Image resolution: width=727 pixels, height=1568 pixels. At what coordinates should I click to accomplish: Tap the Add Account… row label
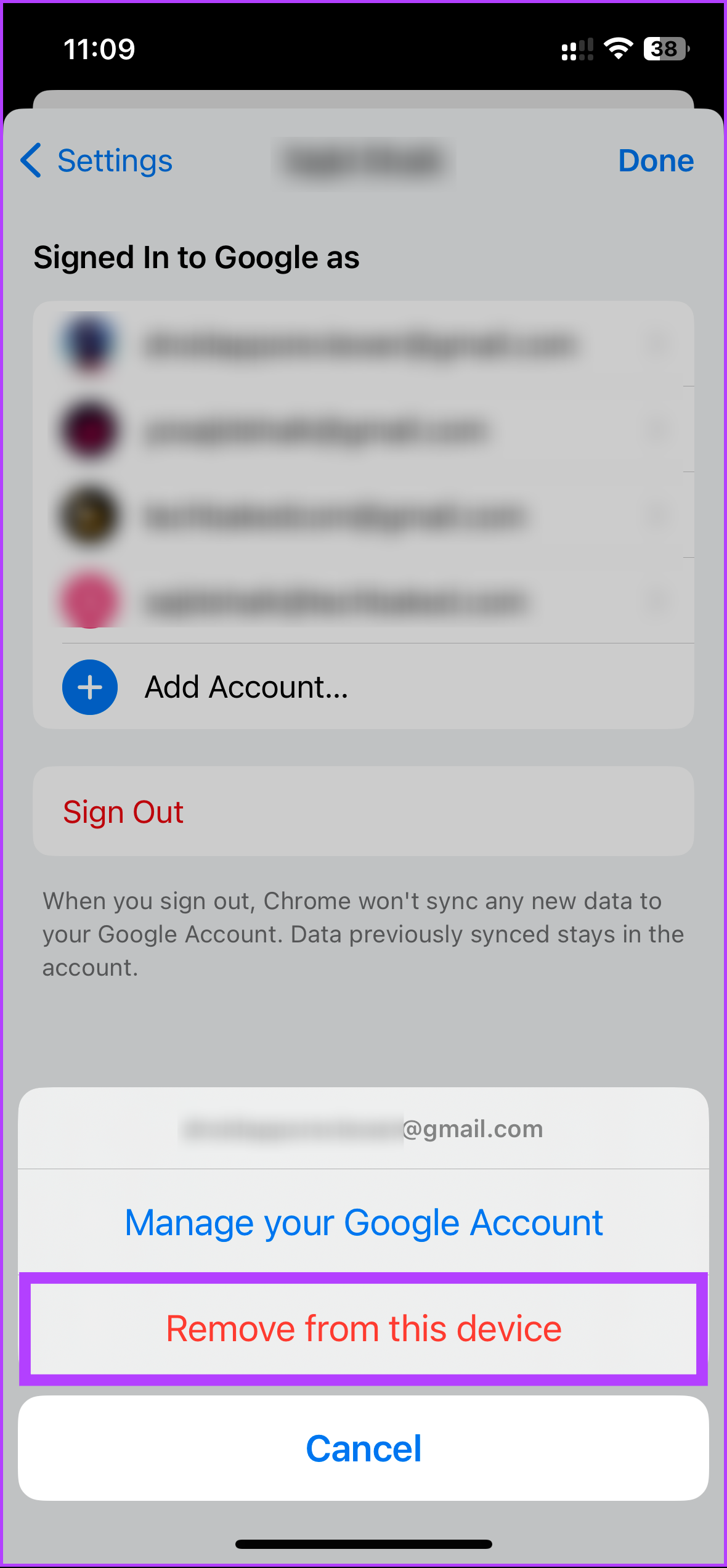pos(246,687)
